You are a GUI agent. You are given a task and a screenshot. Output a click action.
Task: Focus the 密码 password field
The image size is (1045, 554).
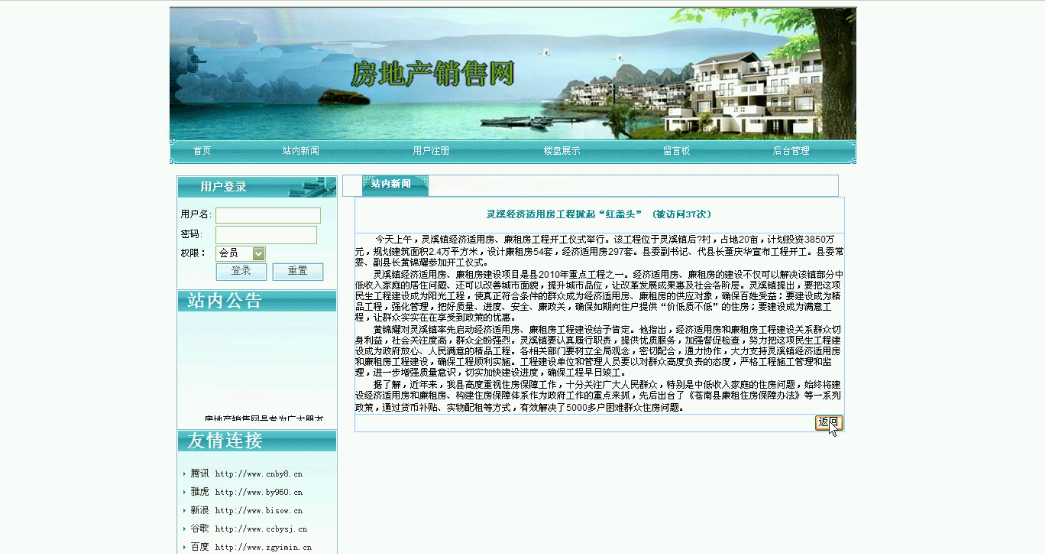click(266, 235)
